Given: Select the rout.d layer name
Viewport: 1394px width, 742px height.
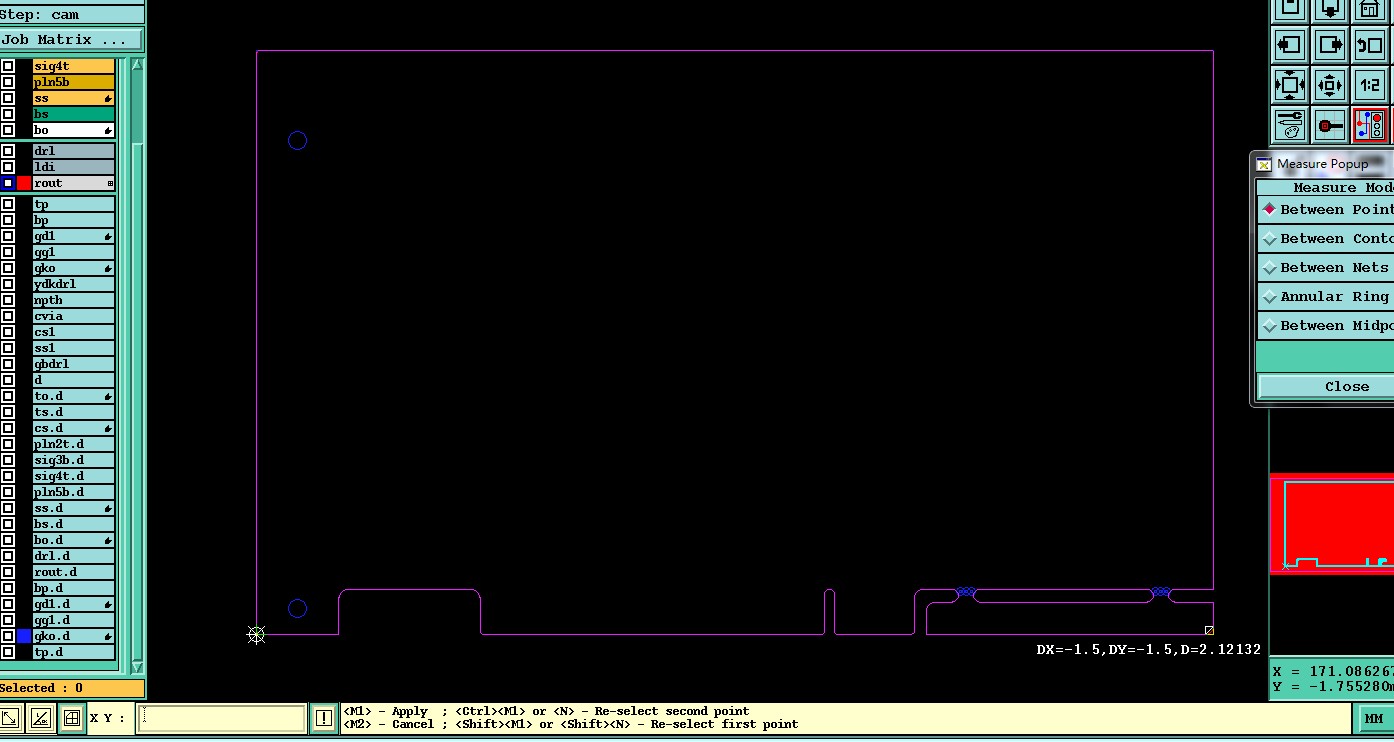Looking at the screenshot, I should pos(74,572).
